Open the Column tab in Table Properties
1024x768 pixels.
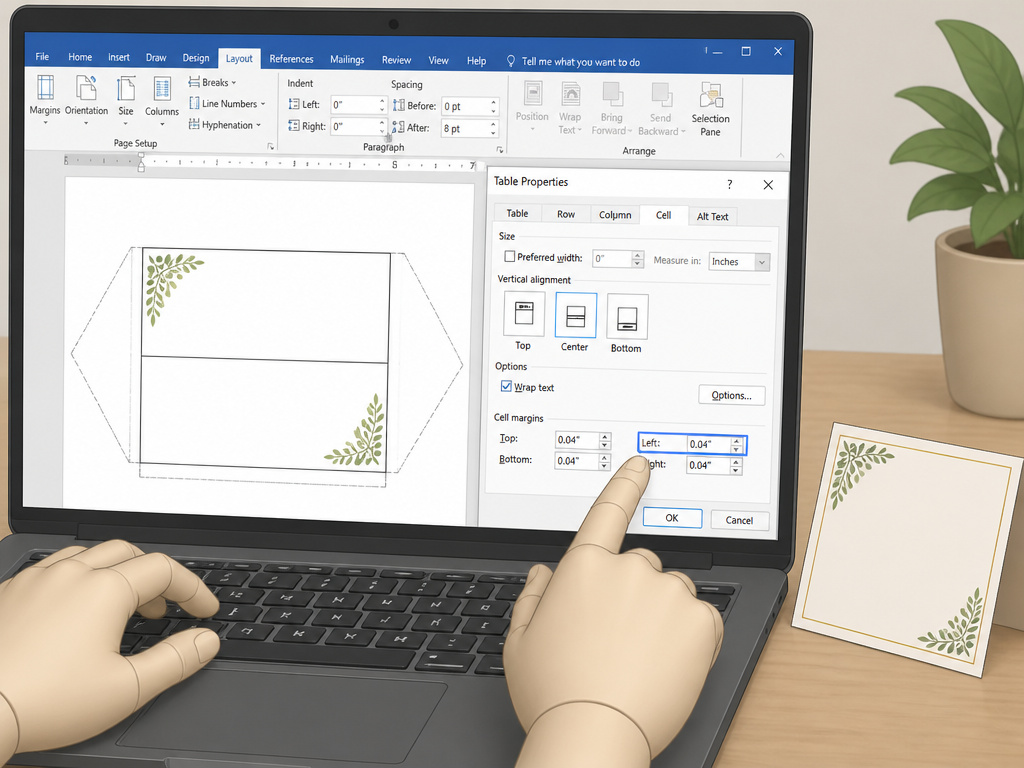615,214
